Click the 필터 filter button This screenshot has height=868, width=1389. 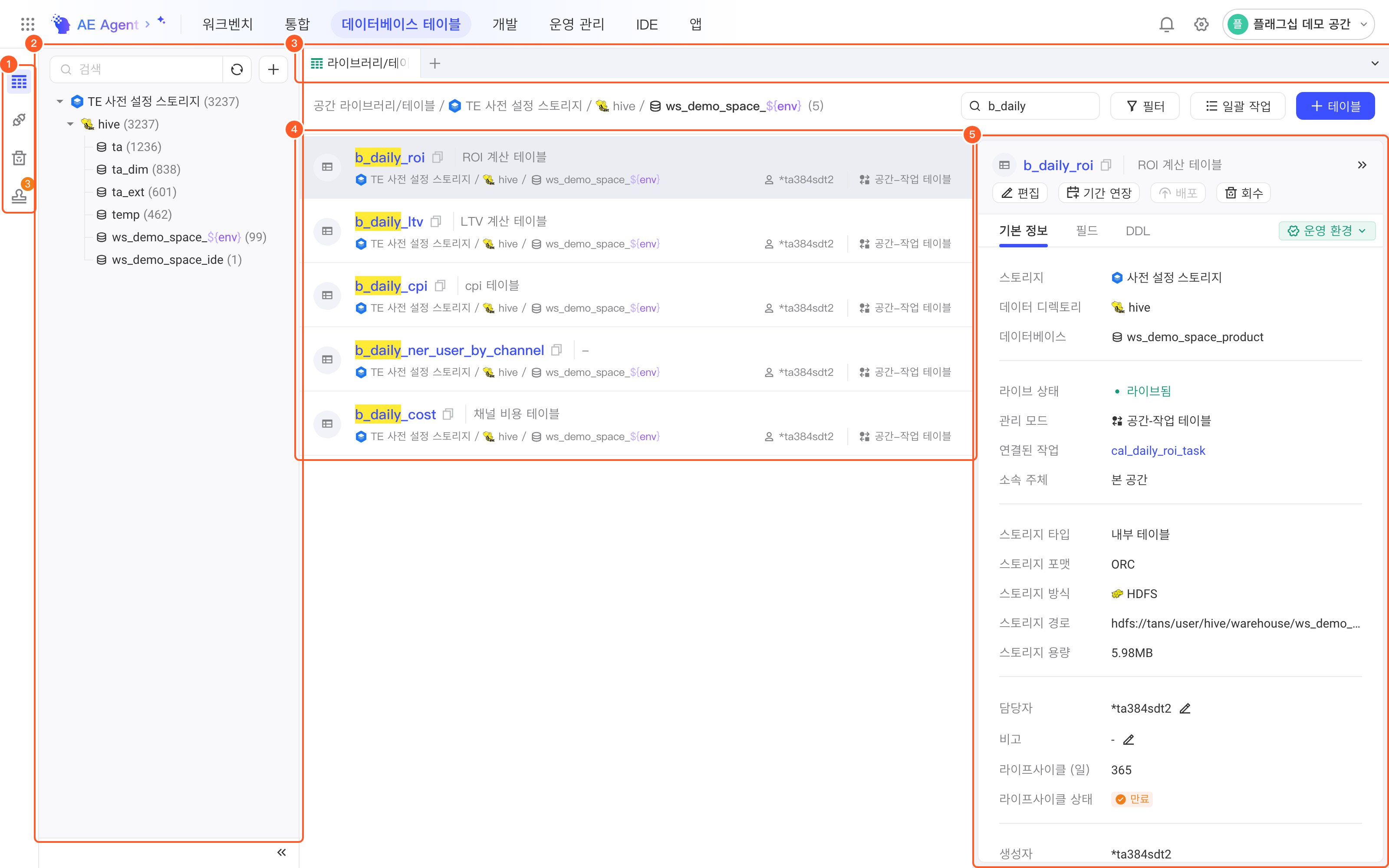coord(1145,105)
